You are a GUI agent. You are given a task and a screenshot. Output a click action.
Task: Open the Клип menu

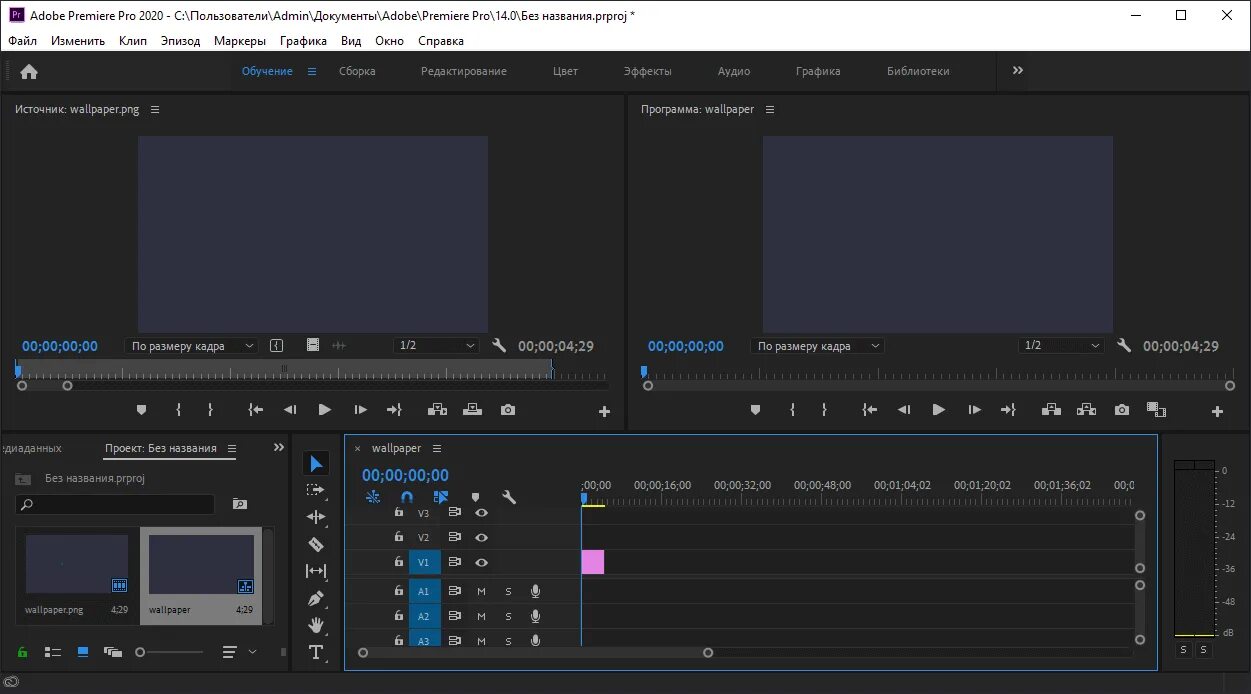[133, 41]
